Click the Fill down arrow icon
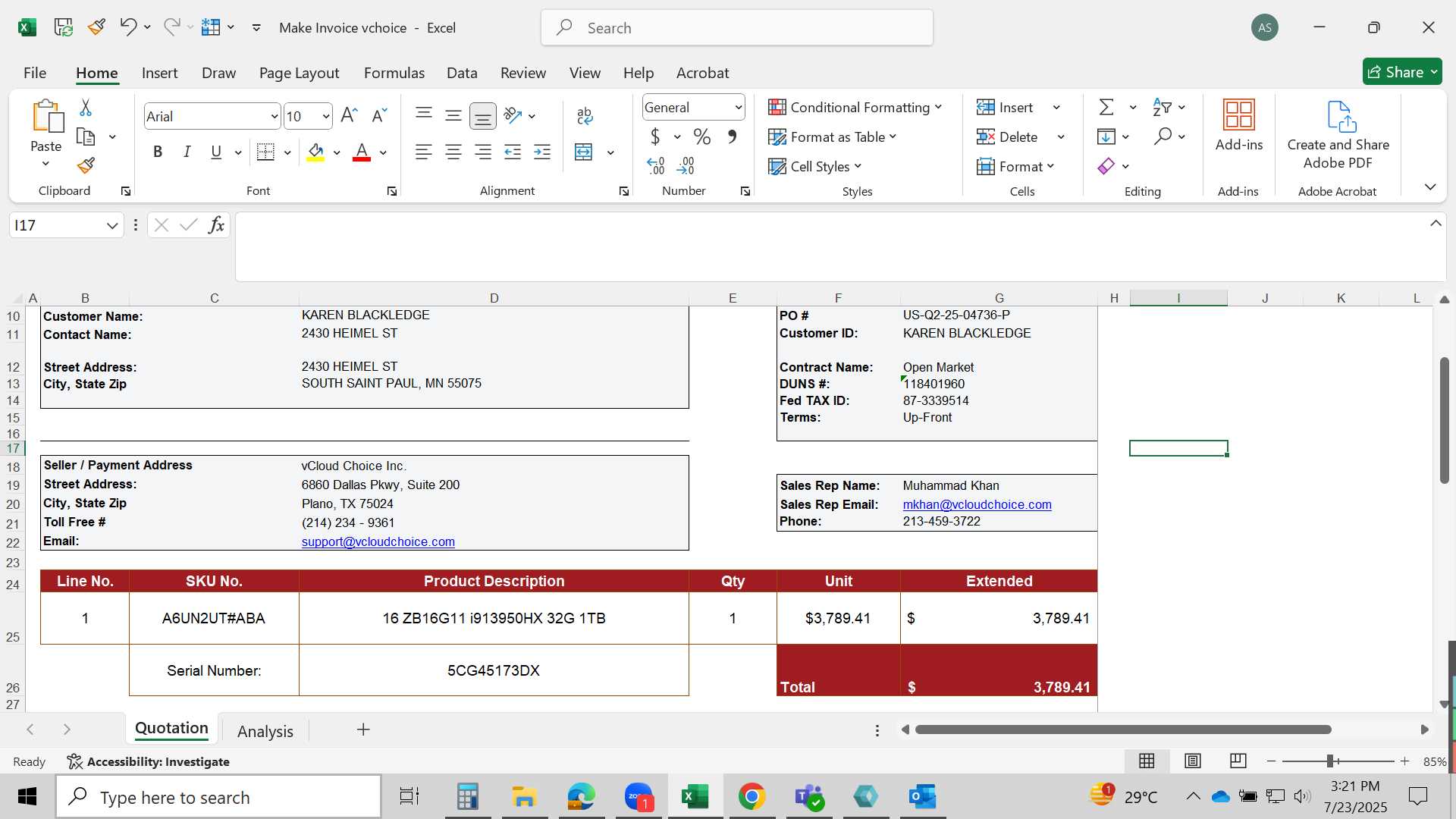Screen dimensions: 1456x819 (1106, 136)
